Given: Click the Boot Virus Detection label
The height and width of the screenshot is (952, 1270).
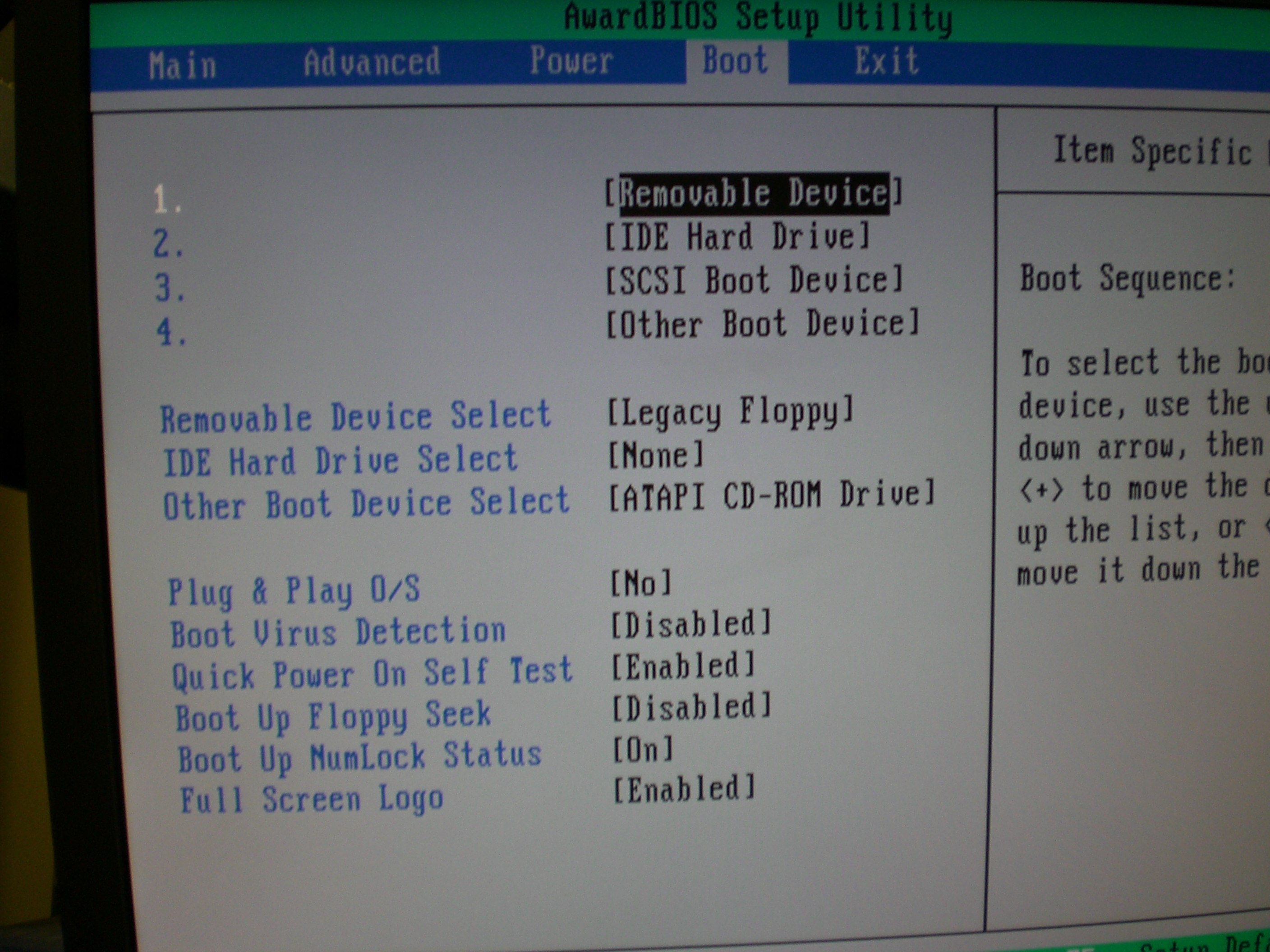Looking at the screenshot, I should tap(338, 632).
